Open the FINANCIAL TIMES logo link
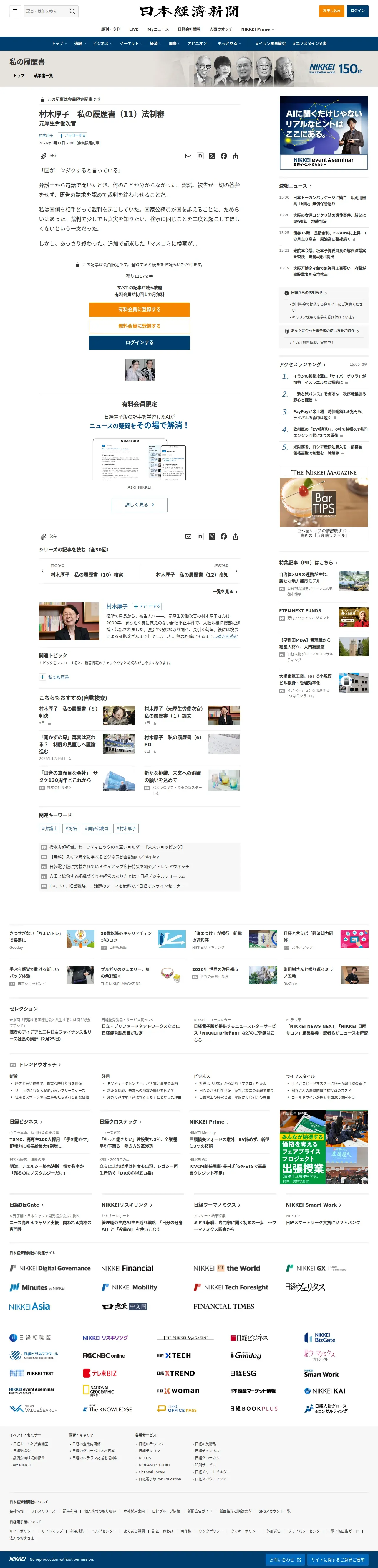The image size is (378, 1568). (224, 1306)
